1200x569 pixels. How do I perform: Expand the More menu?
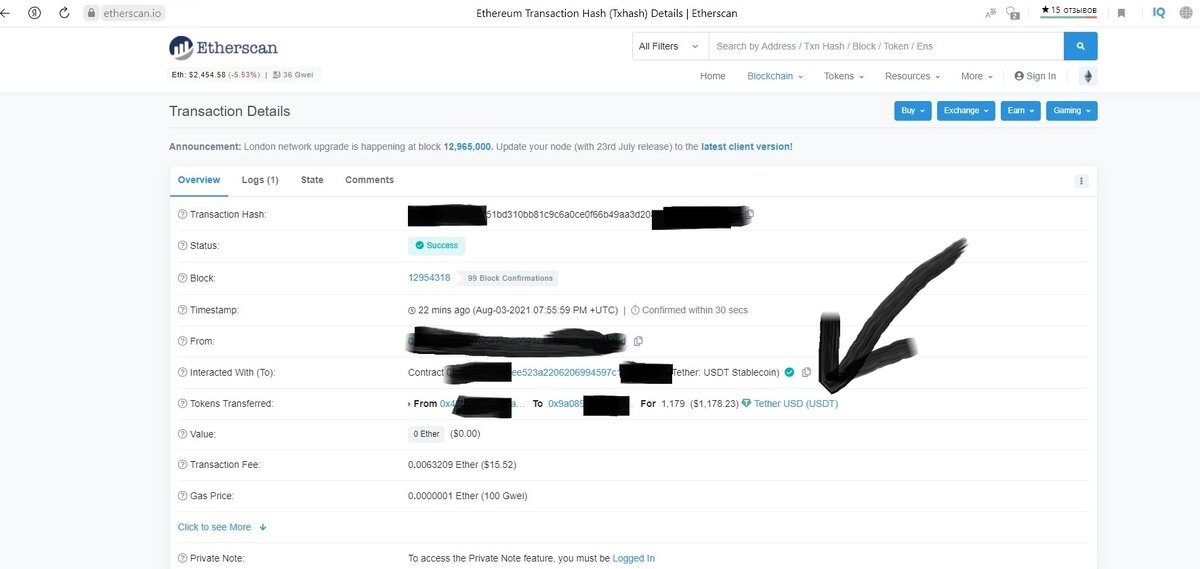(x=977, y=76)
